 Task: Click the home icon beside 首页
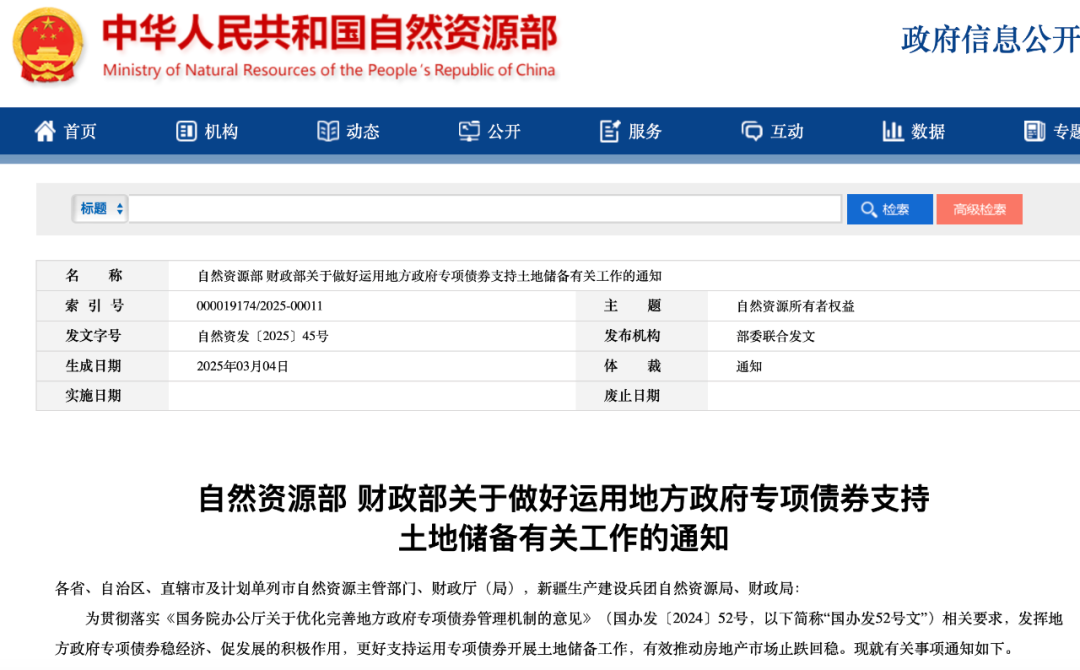(45, 131)
